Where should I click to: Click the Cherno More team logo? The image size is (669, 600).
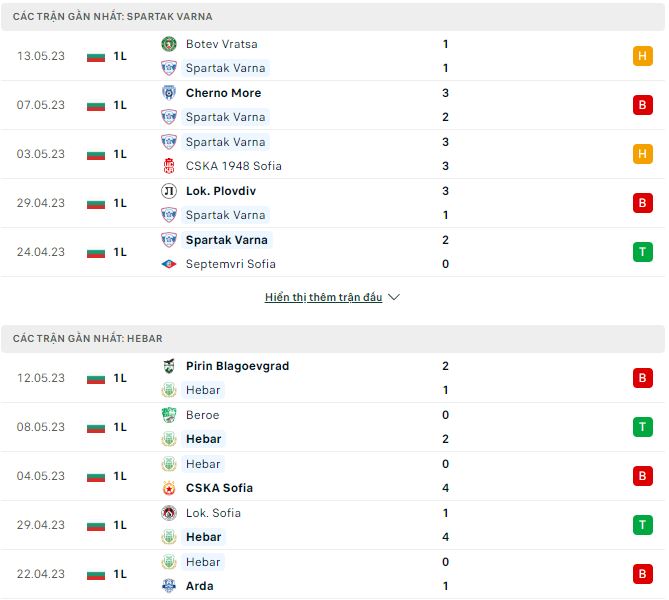coord(169,93)
